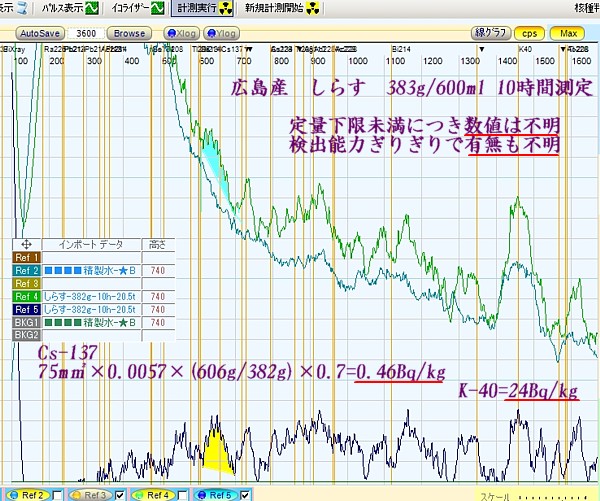The height and width of the screenshot is (501, 600).
Task: Click the move handle of the Ref table
Action: (26, 244)
